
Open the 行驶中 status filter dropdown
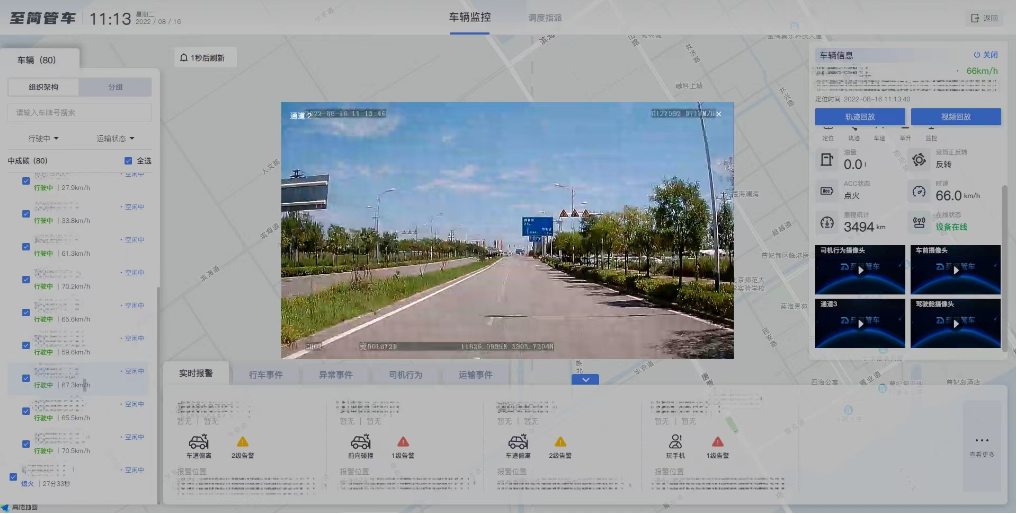[x=43, y=138]
